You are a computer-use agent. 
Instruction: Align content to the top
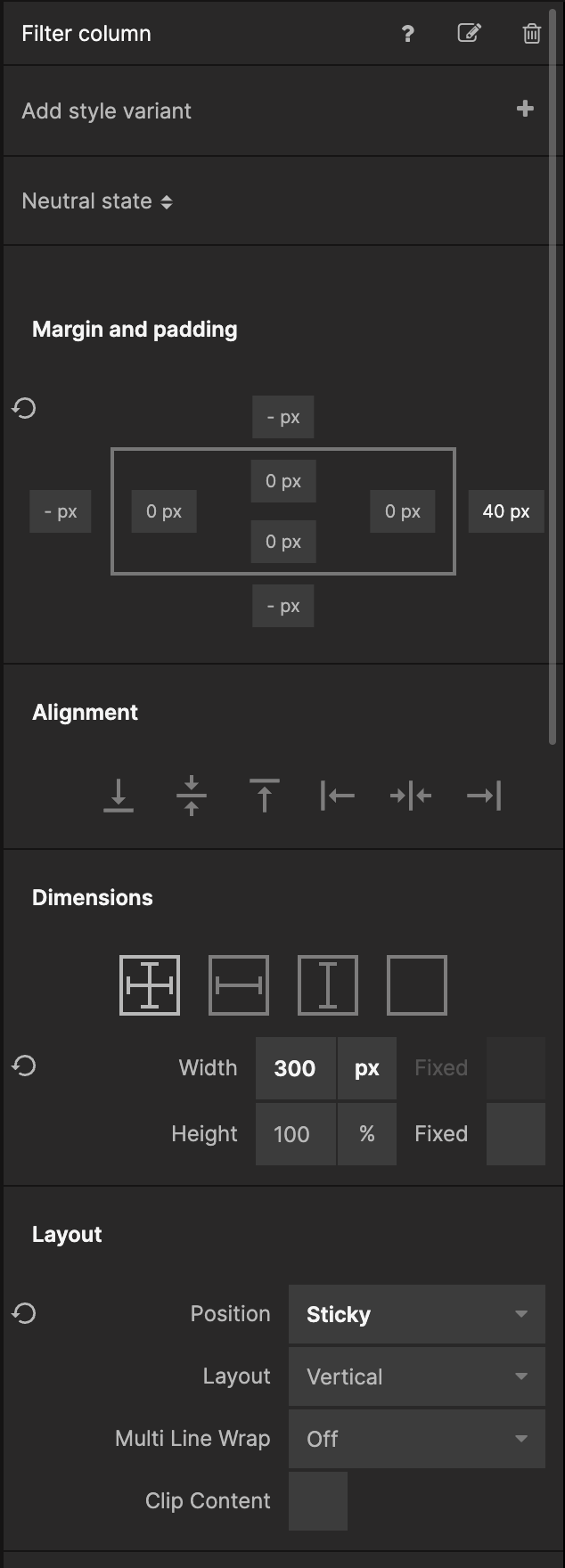click(265, 796)
